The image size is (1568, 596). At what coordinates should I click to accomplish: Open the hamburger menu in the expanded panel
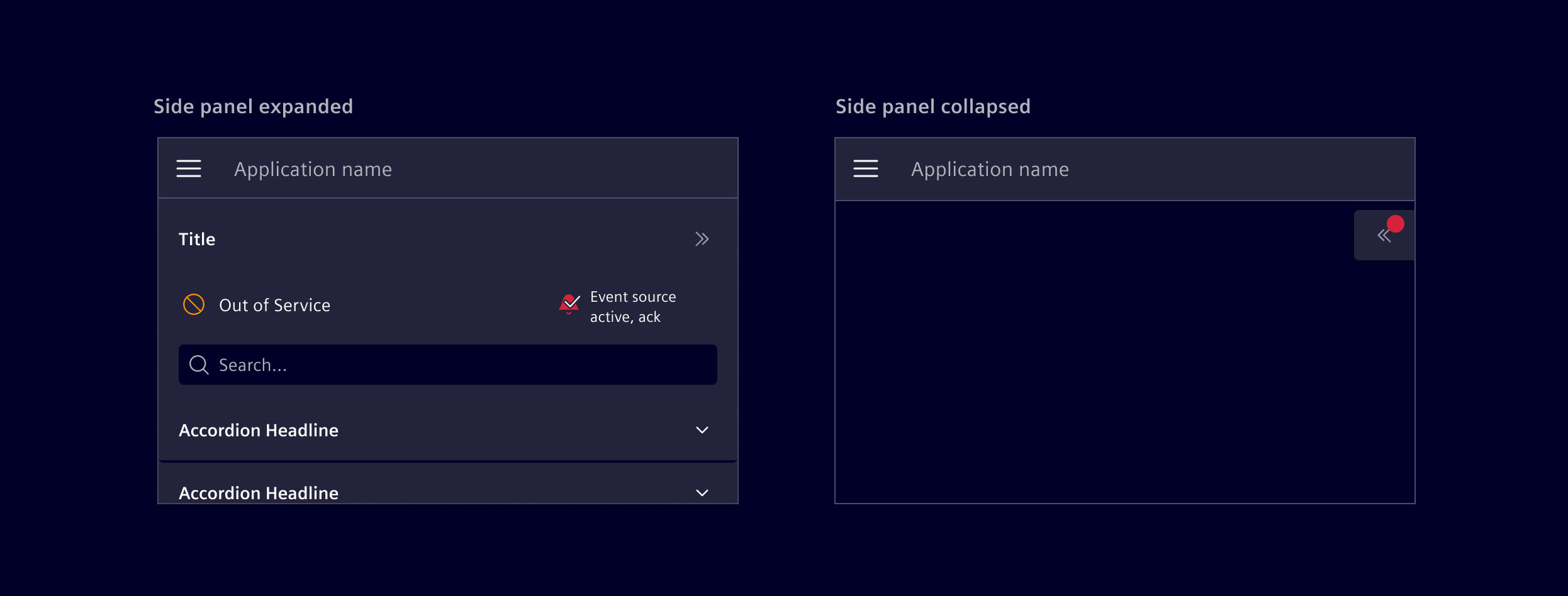[x=188, y=168]
